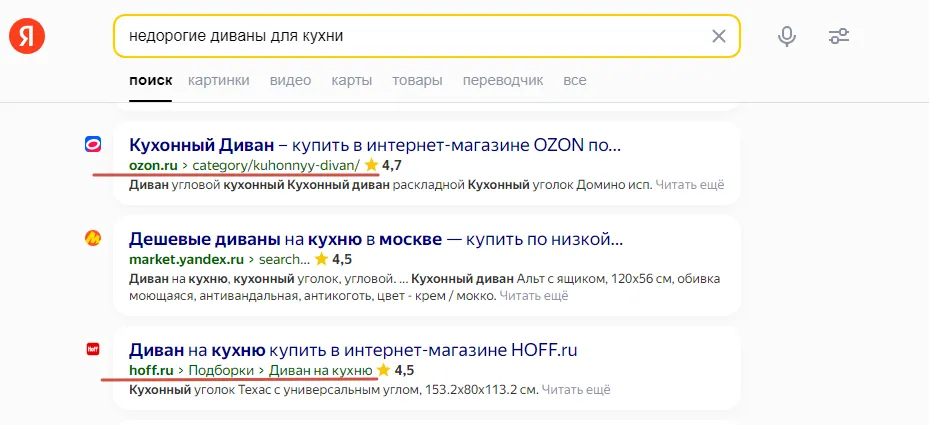
Task: Click Читать ещё in the Yandex Market snippet
Action: 534,295
